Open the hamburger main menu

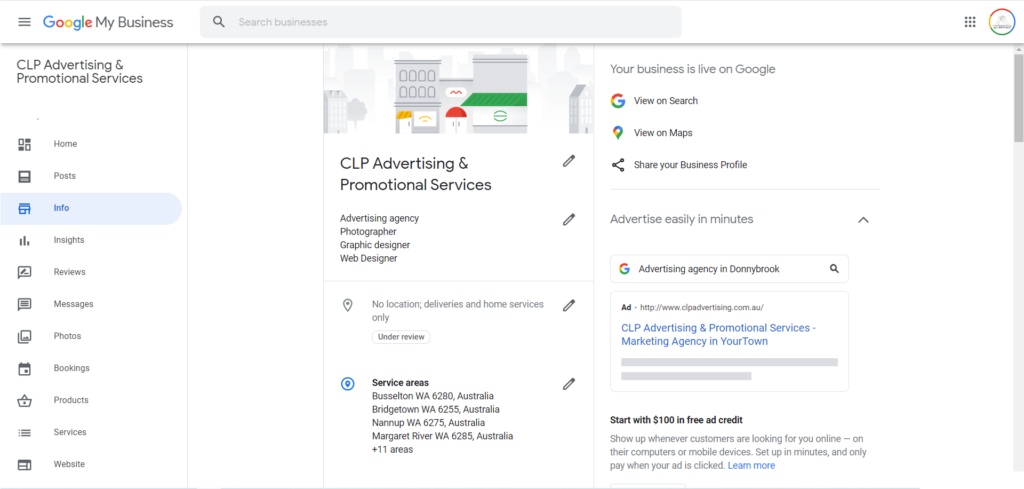(x=24, y=22)
